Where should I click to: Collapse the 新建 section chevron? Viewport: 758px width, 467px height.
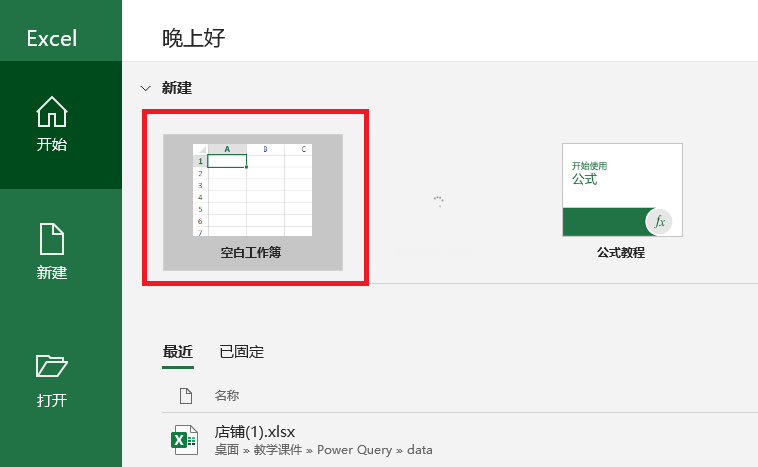coord(146,88)
